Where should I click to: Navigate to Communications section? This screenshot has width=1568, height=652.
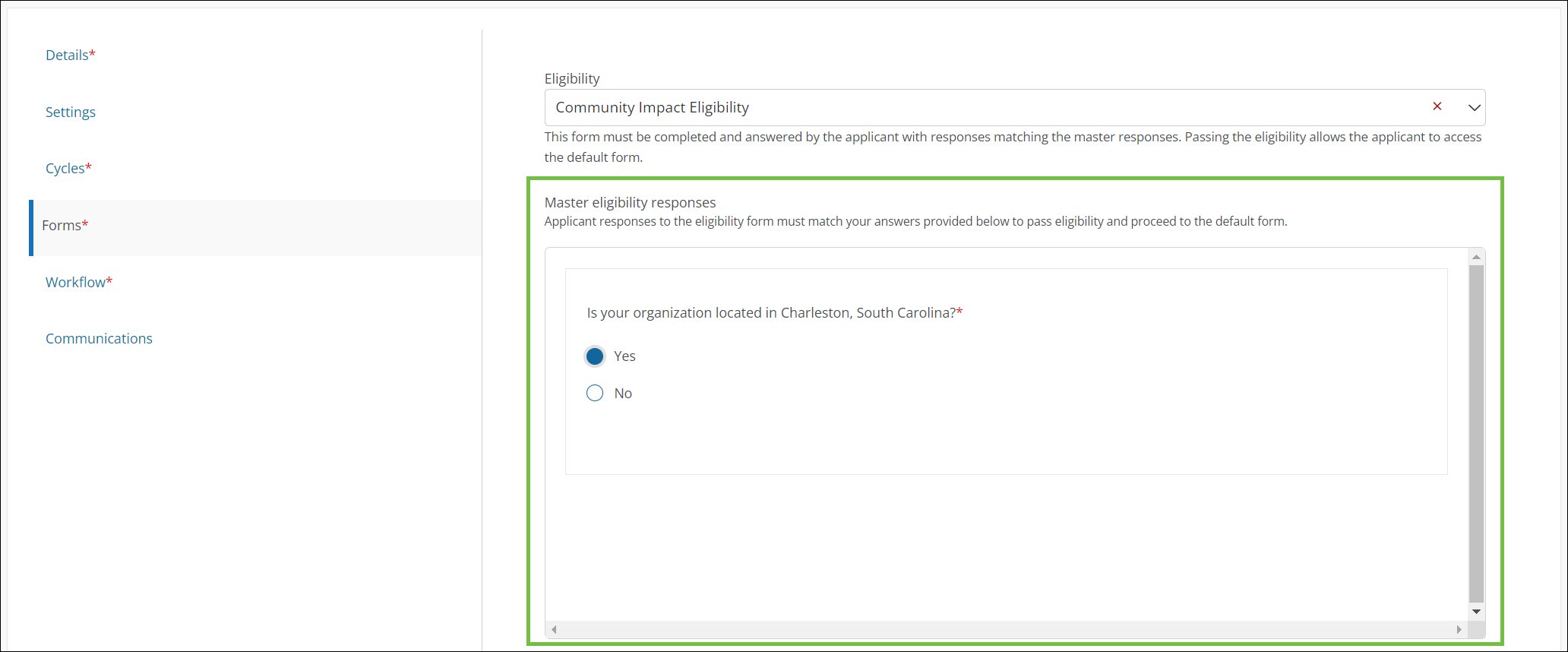[x=99, y=338]
